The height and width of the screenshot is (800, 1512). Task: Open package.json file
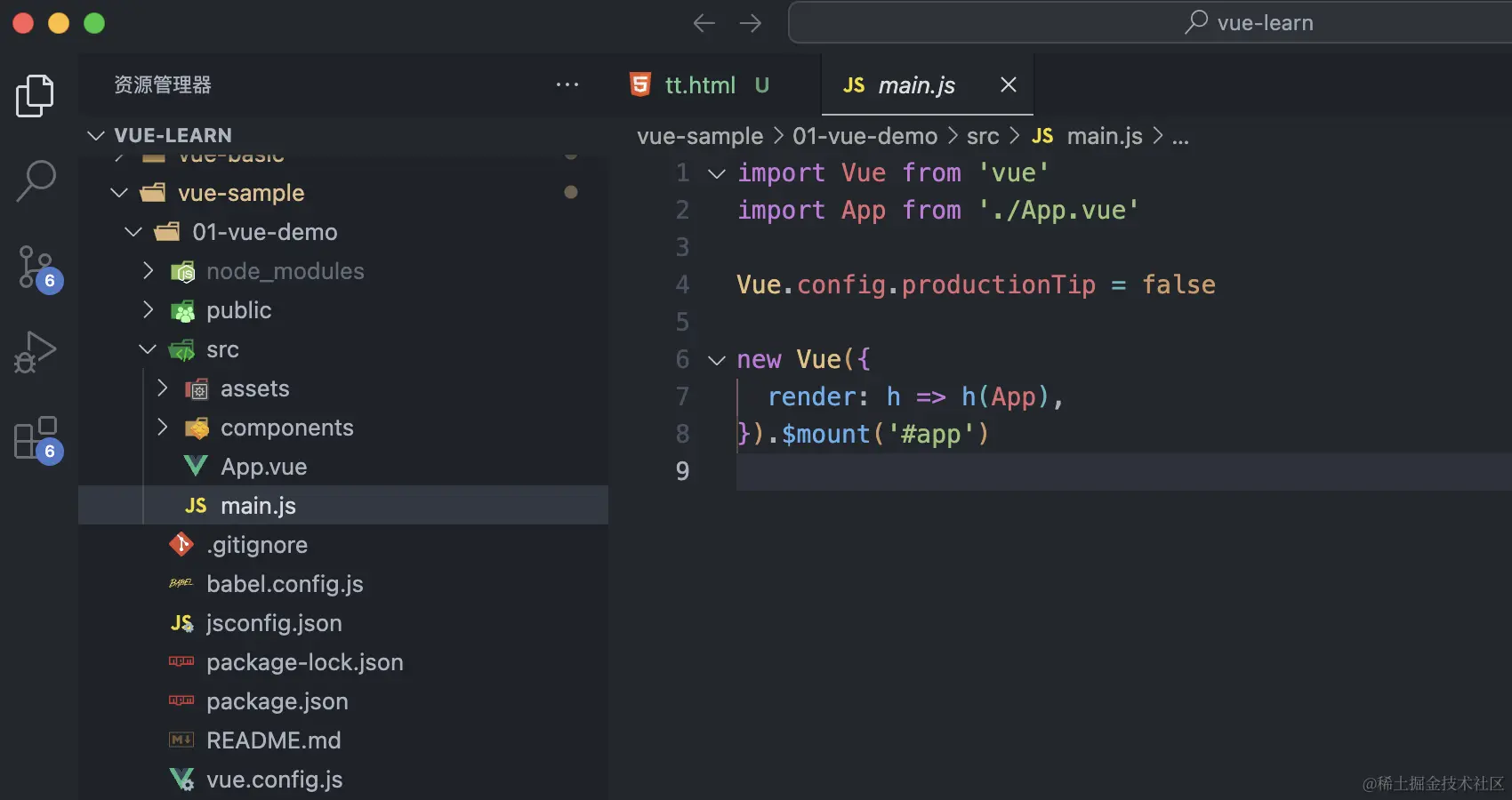click(277, 701)
